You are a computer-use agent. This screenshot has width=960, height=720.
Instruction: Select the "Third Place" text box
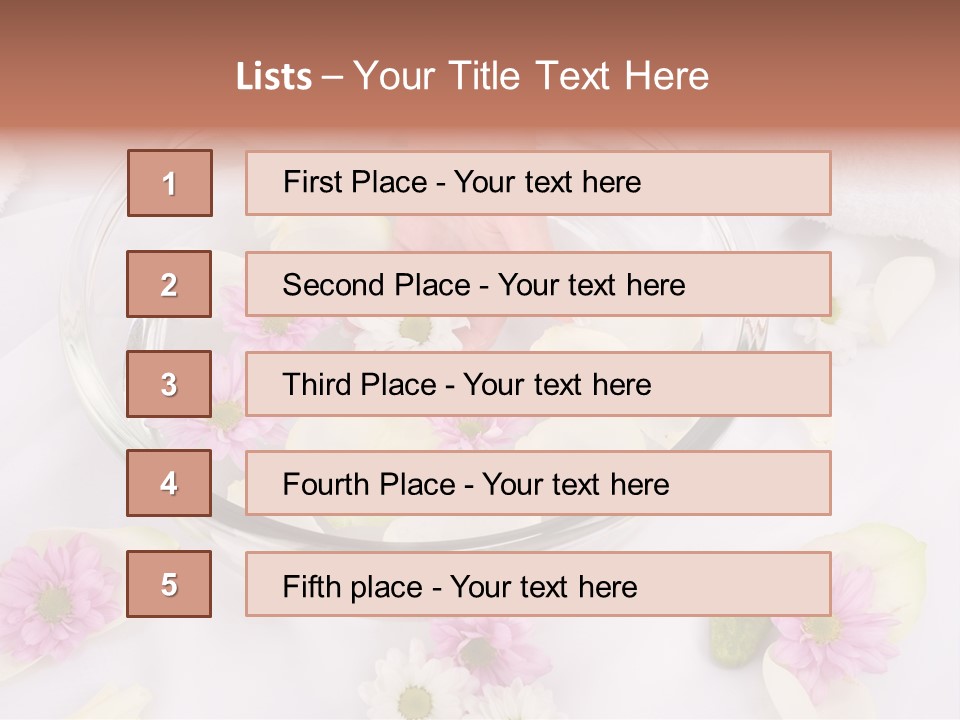(x=538, y=384)
